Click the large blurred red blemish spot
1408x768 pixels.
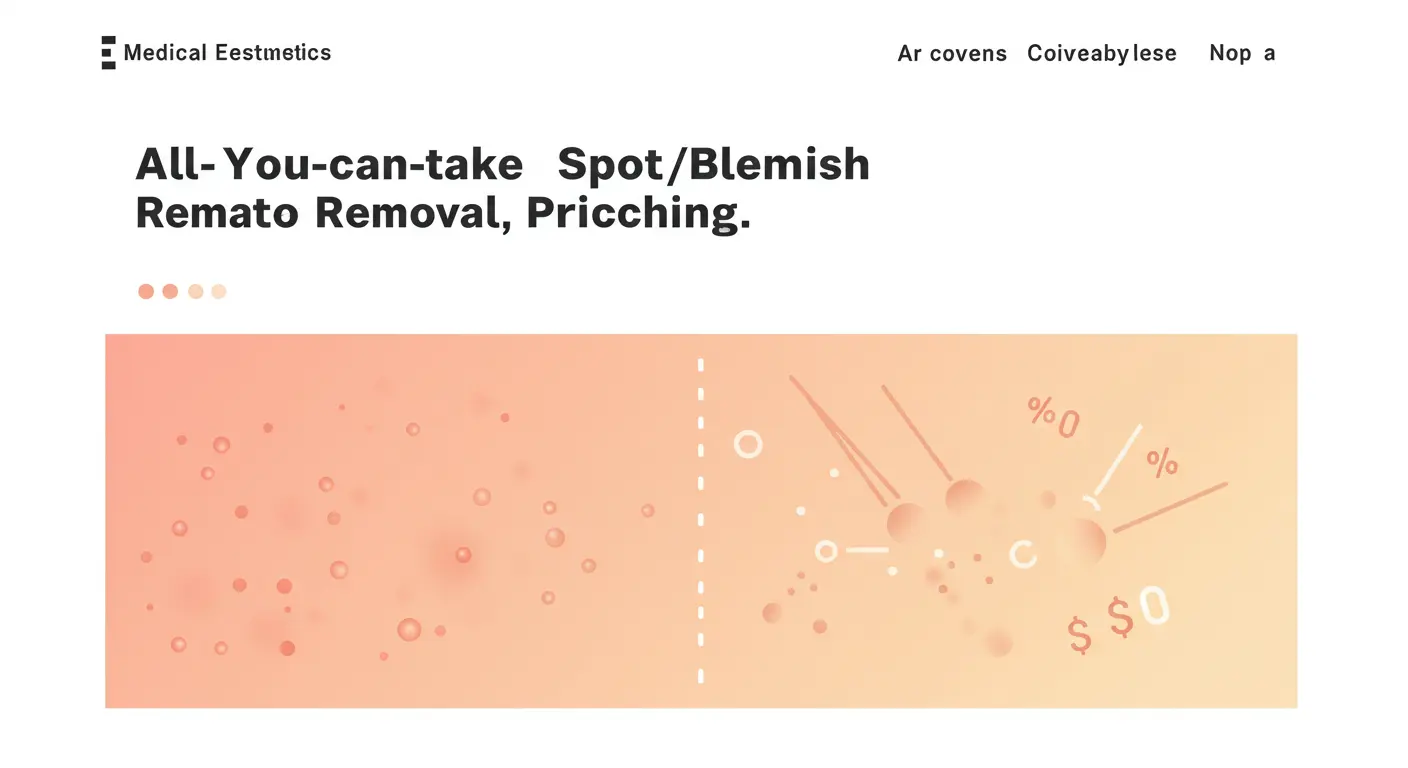(461, 555)
